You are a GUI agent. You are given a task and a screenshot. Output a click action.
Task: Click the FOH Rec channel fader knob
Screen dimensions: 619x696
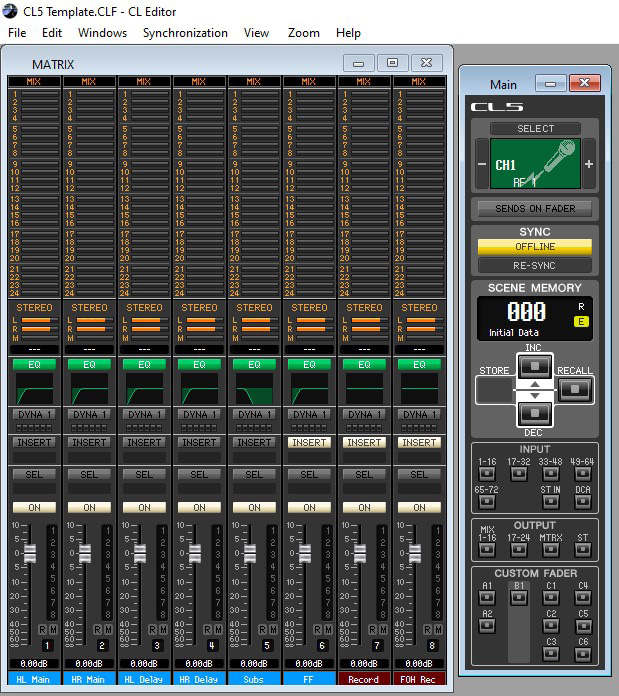pyautogui.click(x=415, y=554)
